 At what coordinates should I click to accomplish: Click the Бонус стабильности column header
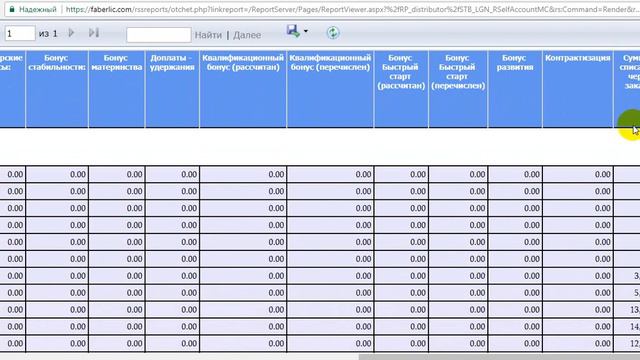(57, 89)
